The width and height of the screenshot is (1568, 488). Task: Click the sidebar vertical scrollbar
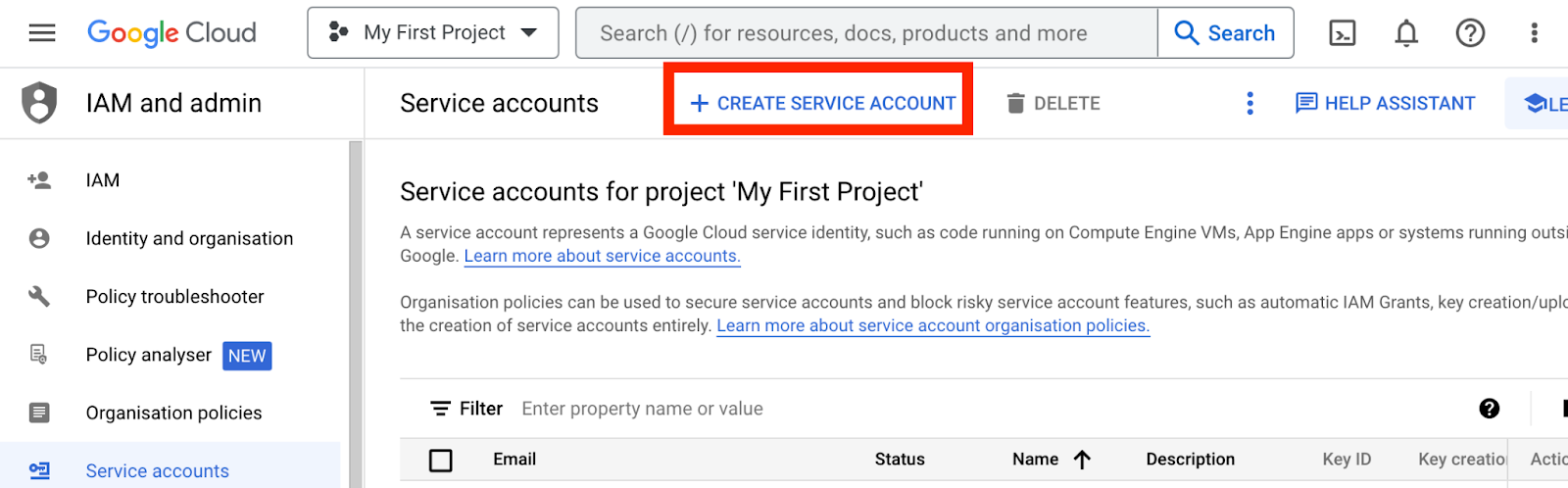pos(356,315)
